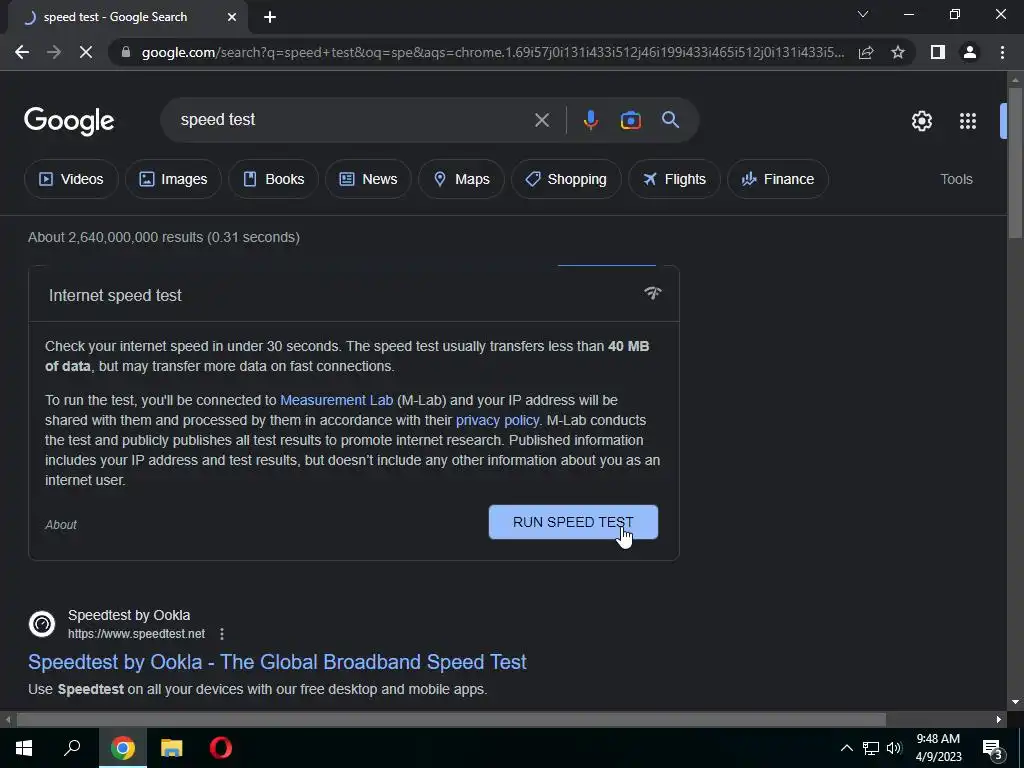Image resolution: width=1024 pixels, height=768 pixels.
Task: Open the Measurement Lab link
Action: point(336,400)
